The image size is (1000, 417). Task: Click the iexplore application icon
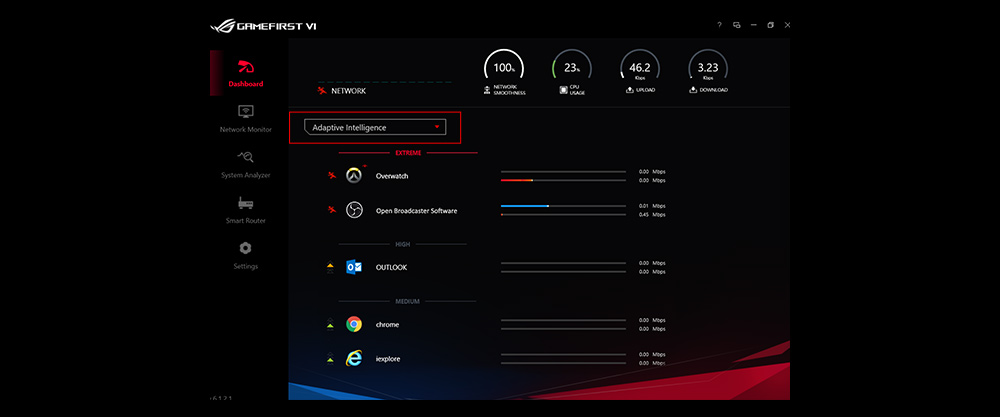point(353,358)
